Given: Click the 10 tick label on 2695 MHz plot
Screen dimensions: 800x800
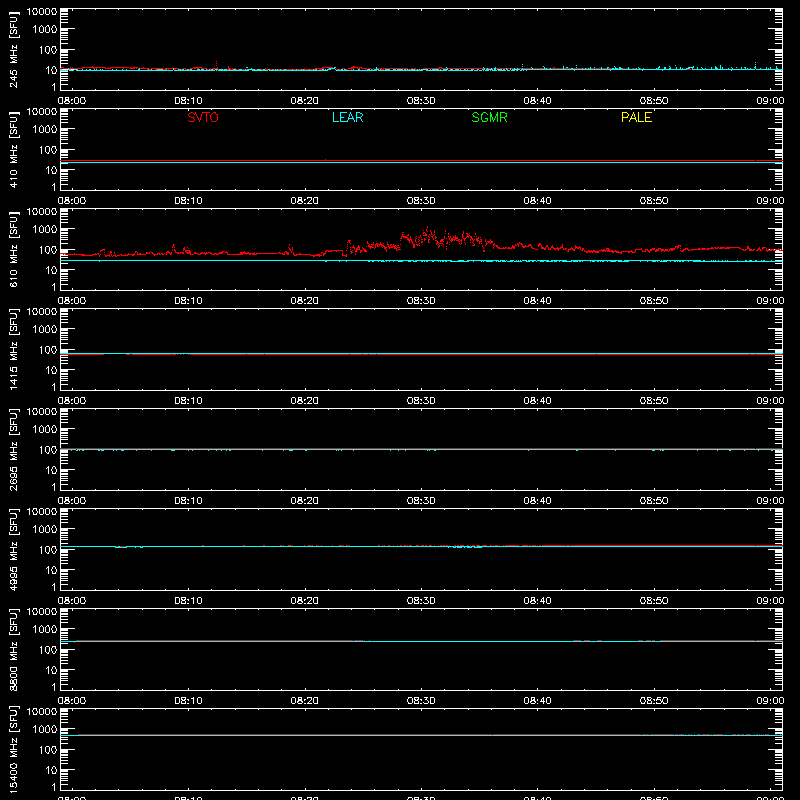Looking at the screenshot, I should coord(51,470).
